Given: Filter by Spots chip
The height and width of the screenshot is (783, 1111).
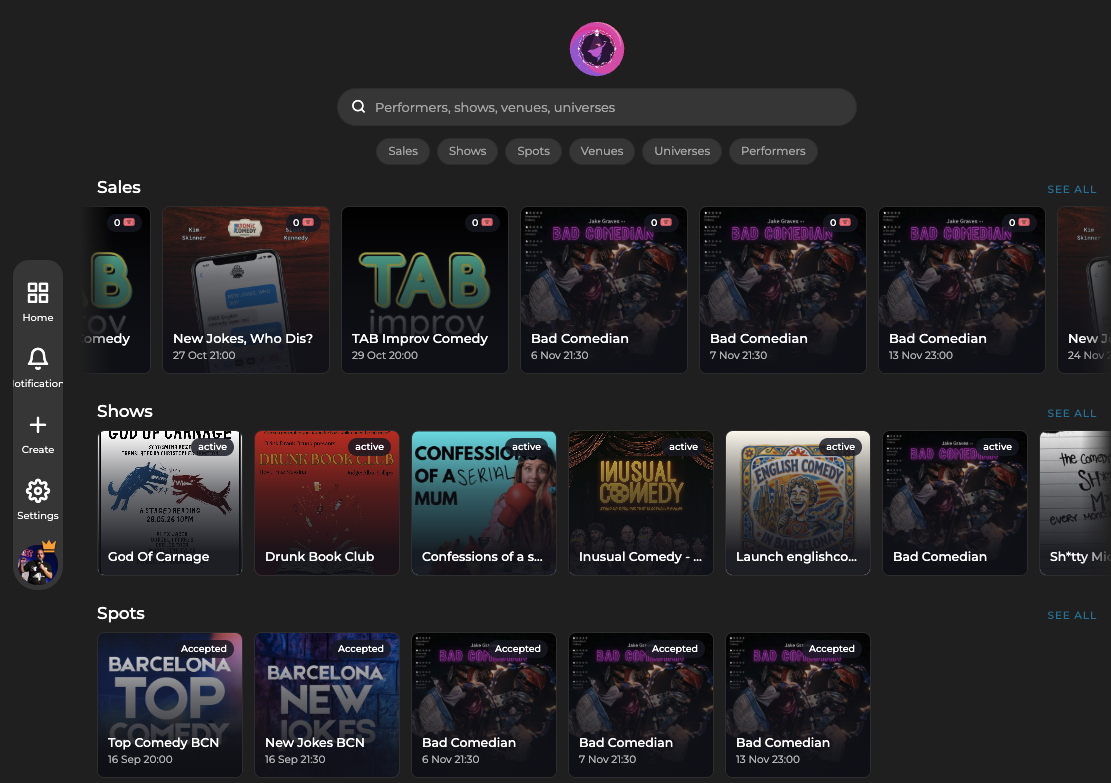Looking at the screenshot, I should click(533, 151).
